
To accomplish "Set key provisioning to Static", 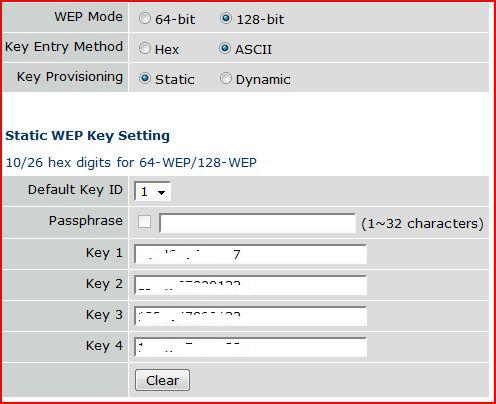I will tap(145, 78).
